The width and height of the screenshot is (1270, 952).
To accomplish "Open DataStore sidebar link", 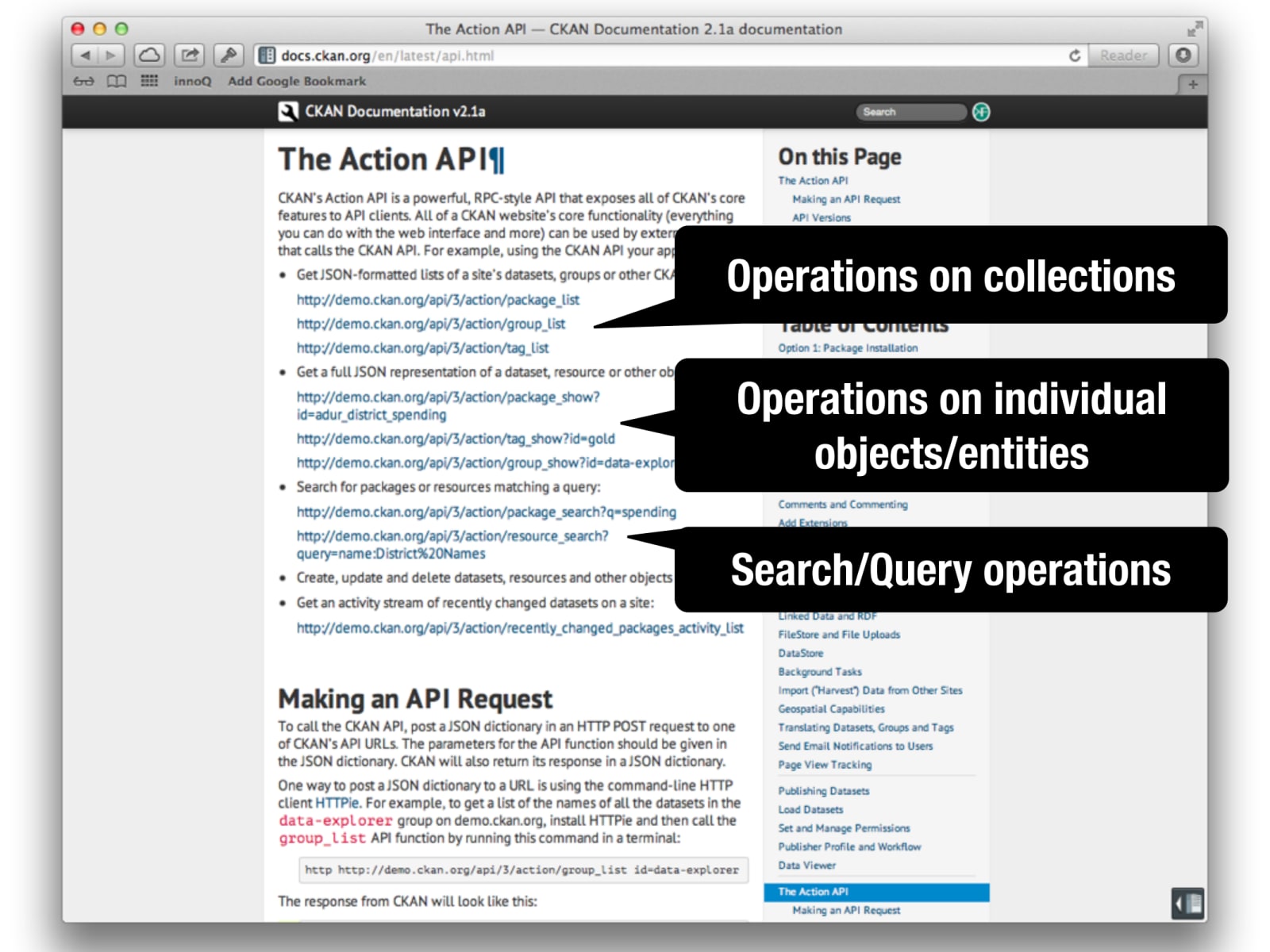I will (801, 653).
